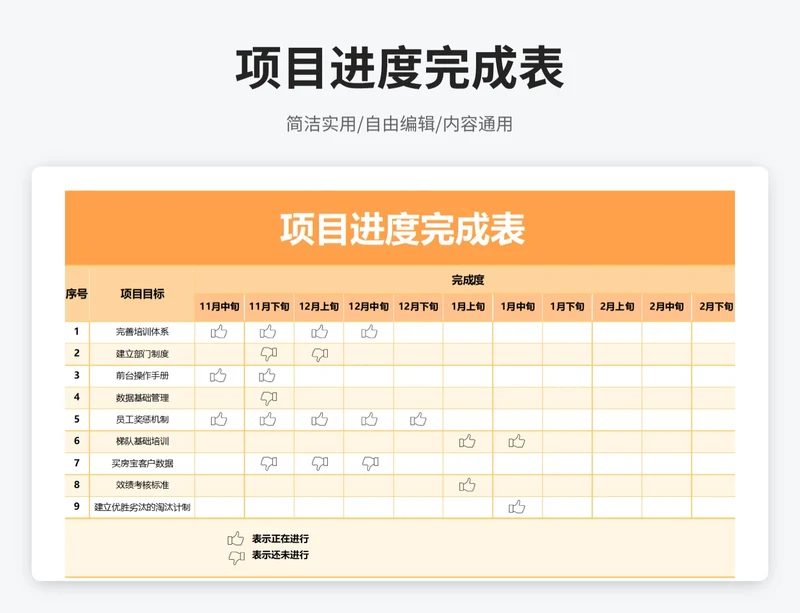
Task: Click thumbs-up for 梯队基础培训 under 1月中旬
Action: (517, 441)
